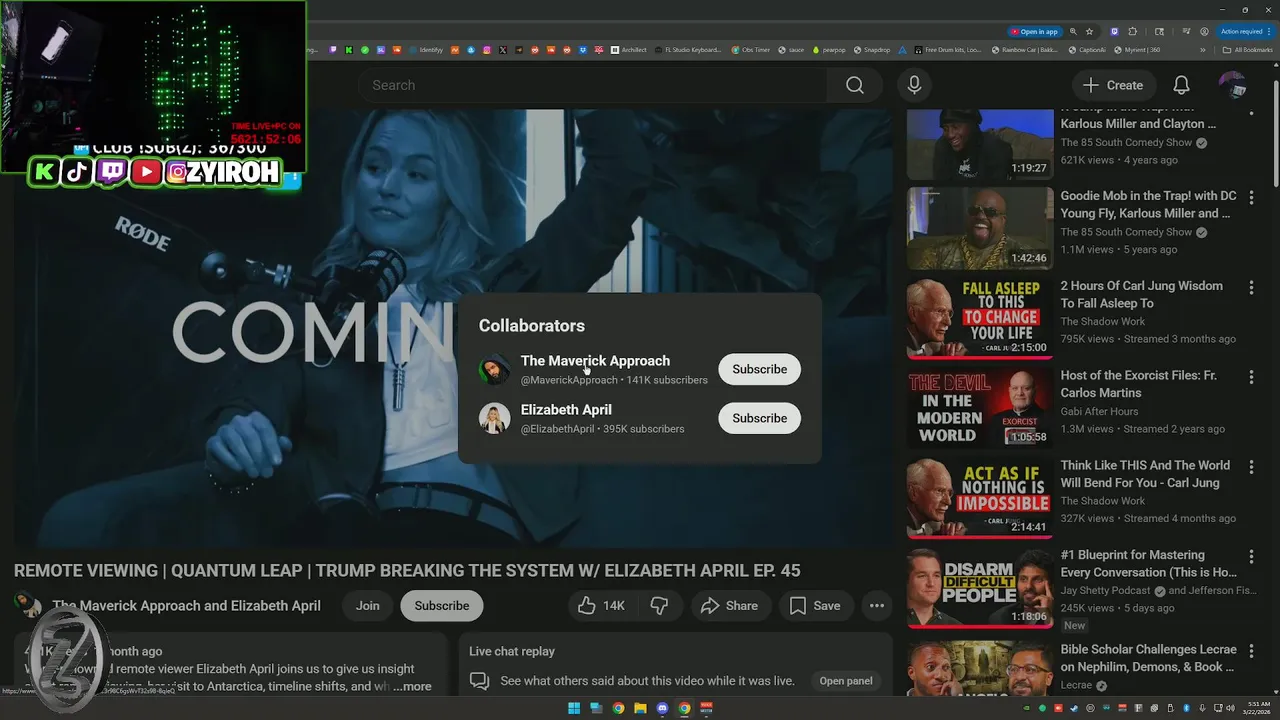Viewport: 1280px width, 720px height.
Task: Open the 'All Bookmarks' folder
Action: point(1248,50)
